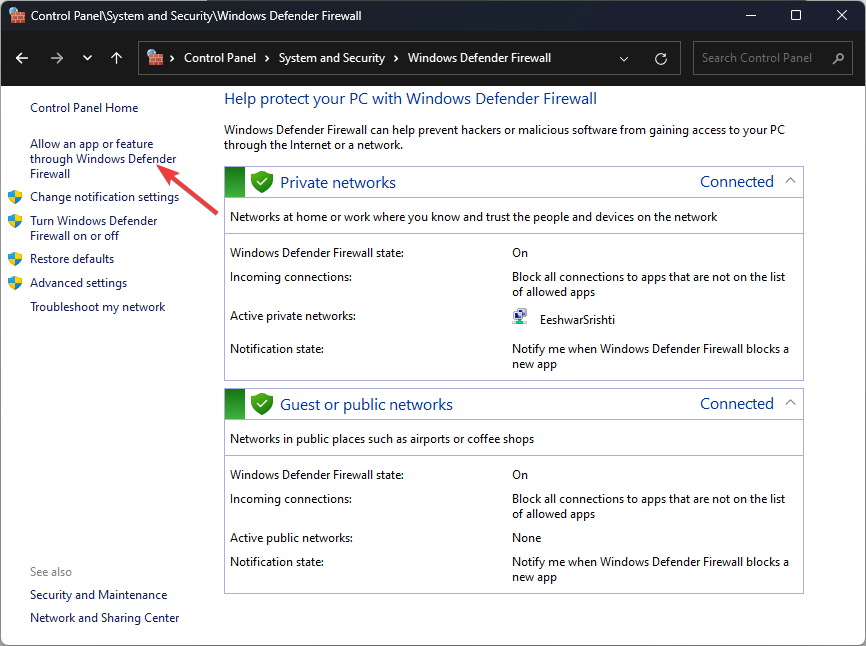
Task: Click the EeshwarSrishti network icon
Action: tap(520, 317)
